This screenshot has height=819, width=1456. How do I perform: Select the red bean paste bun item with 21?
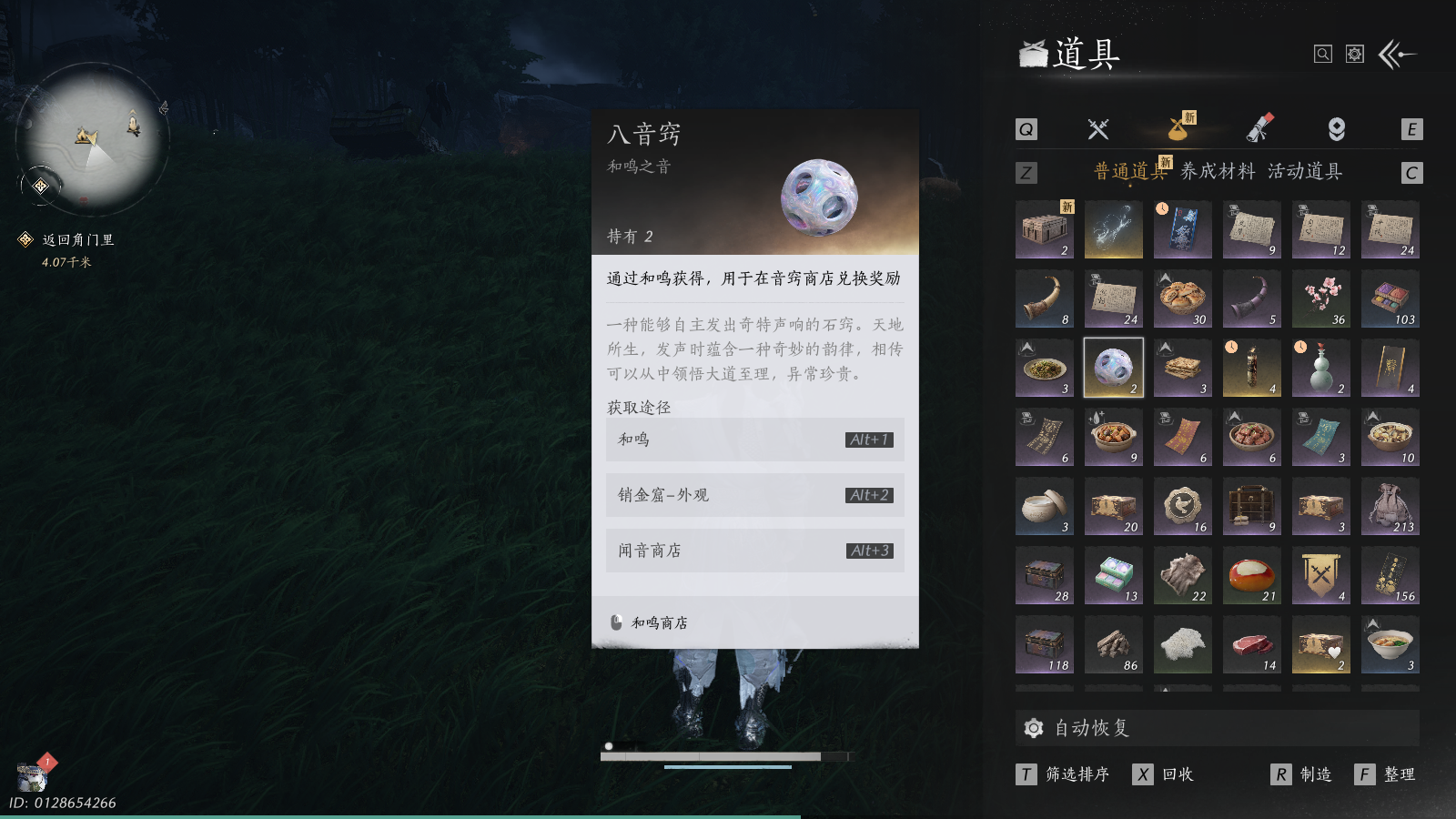click(x=1252, y=575)
